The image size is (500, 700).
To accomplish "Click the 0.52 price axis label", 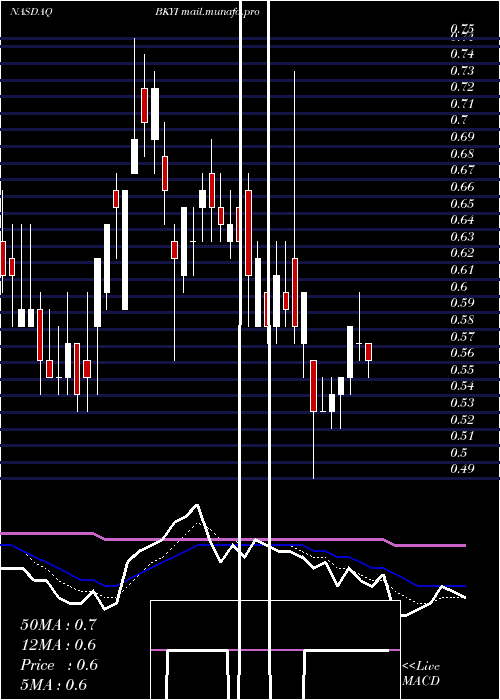I will tap(462, 420).
